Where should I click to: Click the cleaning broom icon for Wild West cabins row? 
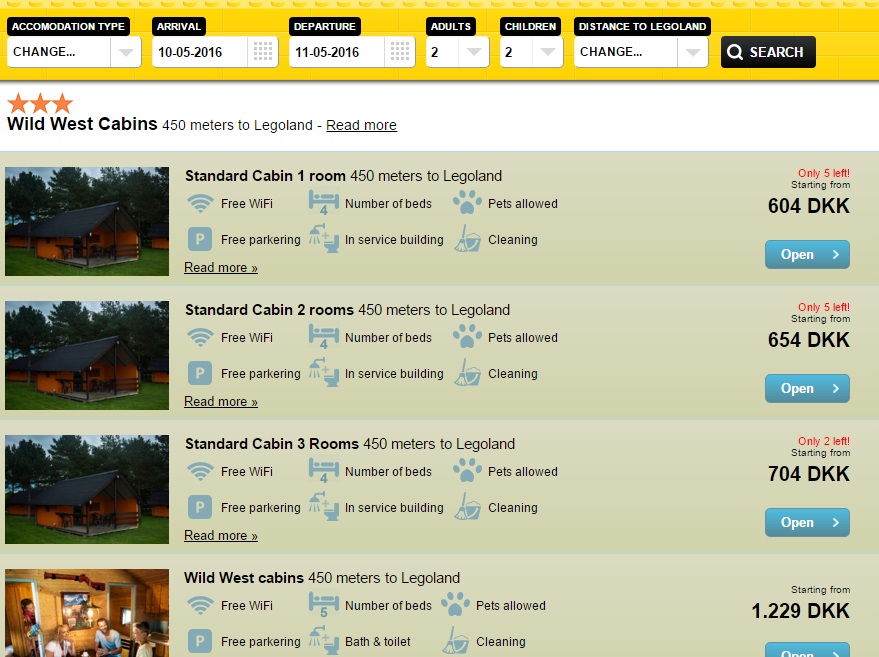click(455, 641)
